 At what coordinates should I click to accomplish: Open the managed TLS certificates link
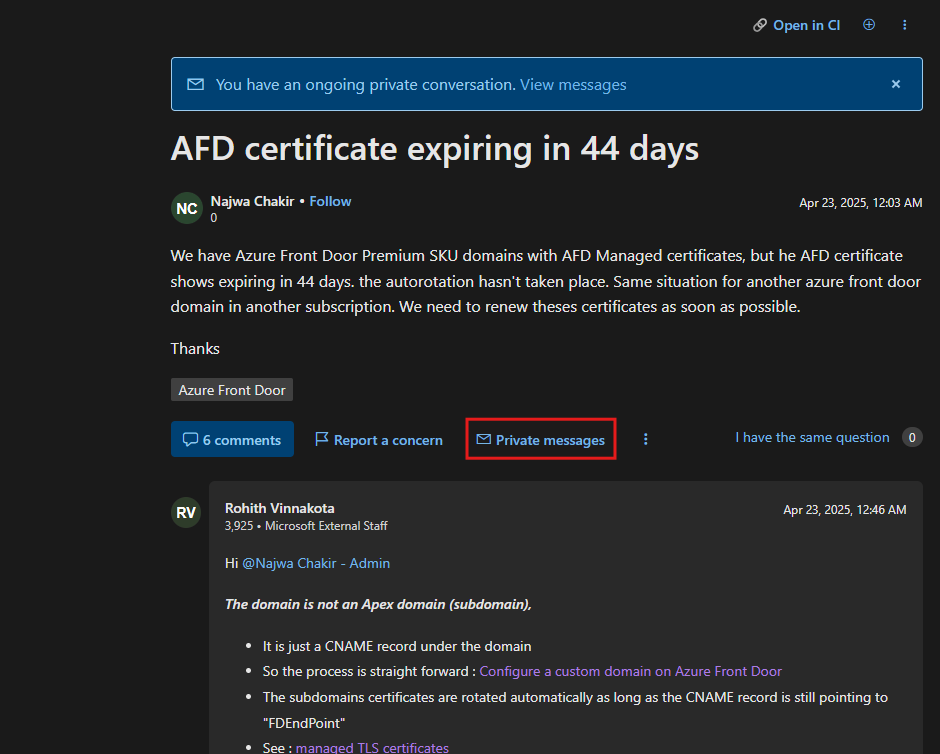point(372,747)
